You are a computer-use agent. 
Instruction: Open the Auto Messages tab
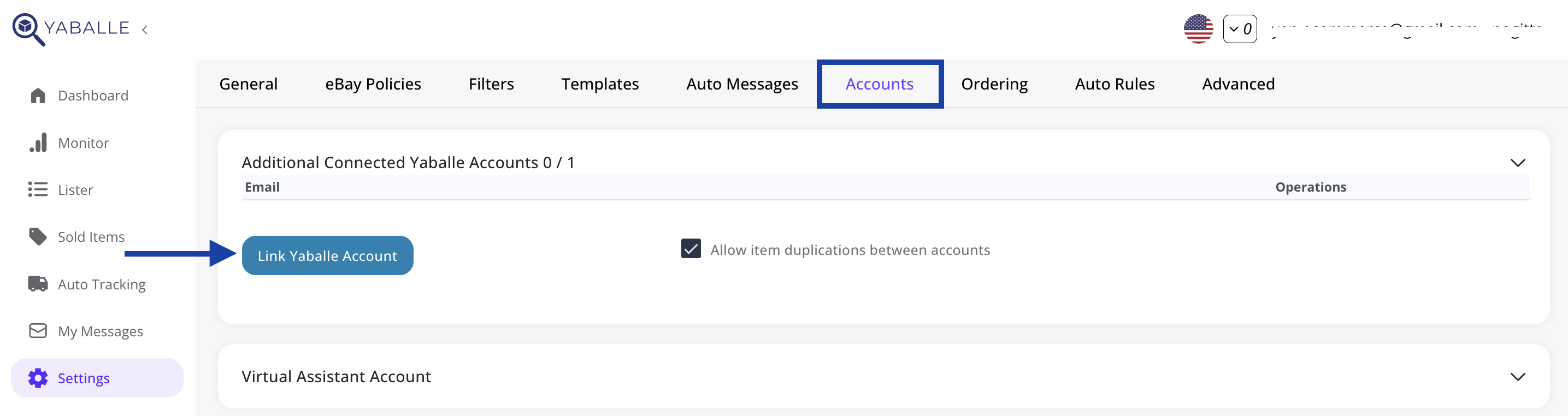pyautogui.click(x=742, y=84)
